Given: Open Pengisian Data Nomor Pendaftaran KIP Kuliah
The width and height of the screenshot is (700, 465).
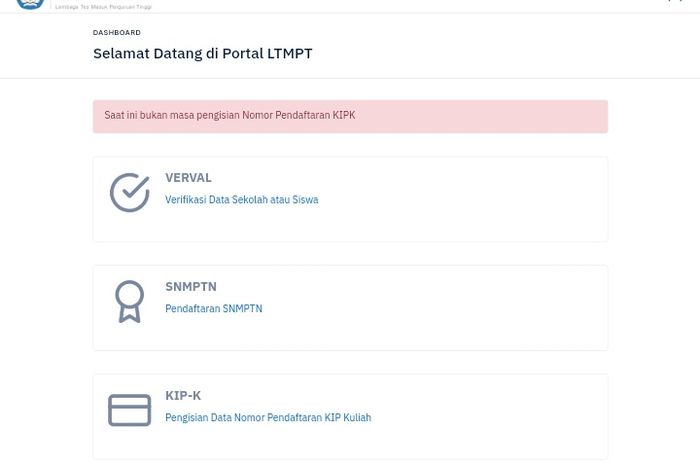Looking at the screenshot, I should tap(268, 417).
